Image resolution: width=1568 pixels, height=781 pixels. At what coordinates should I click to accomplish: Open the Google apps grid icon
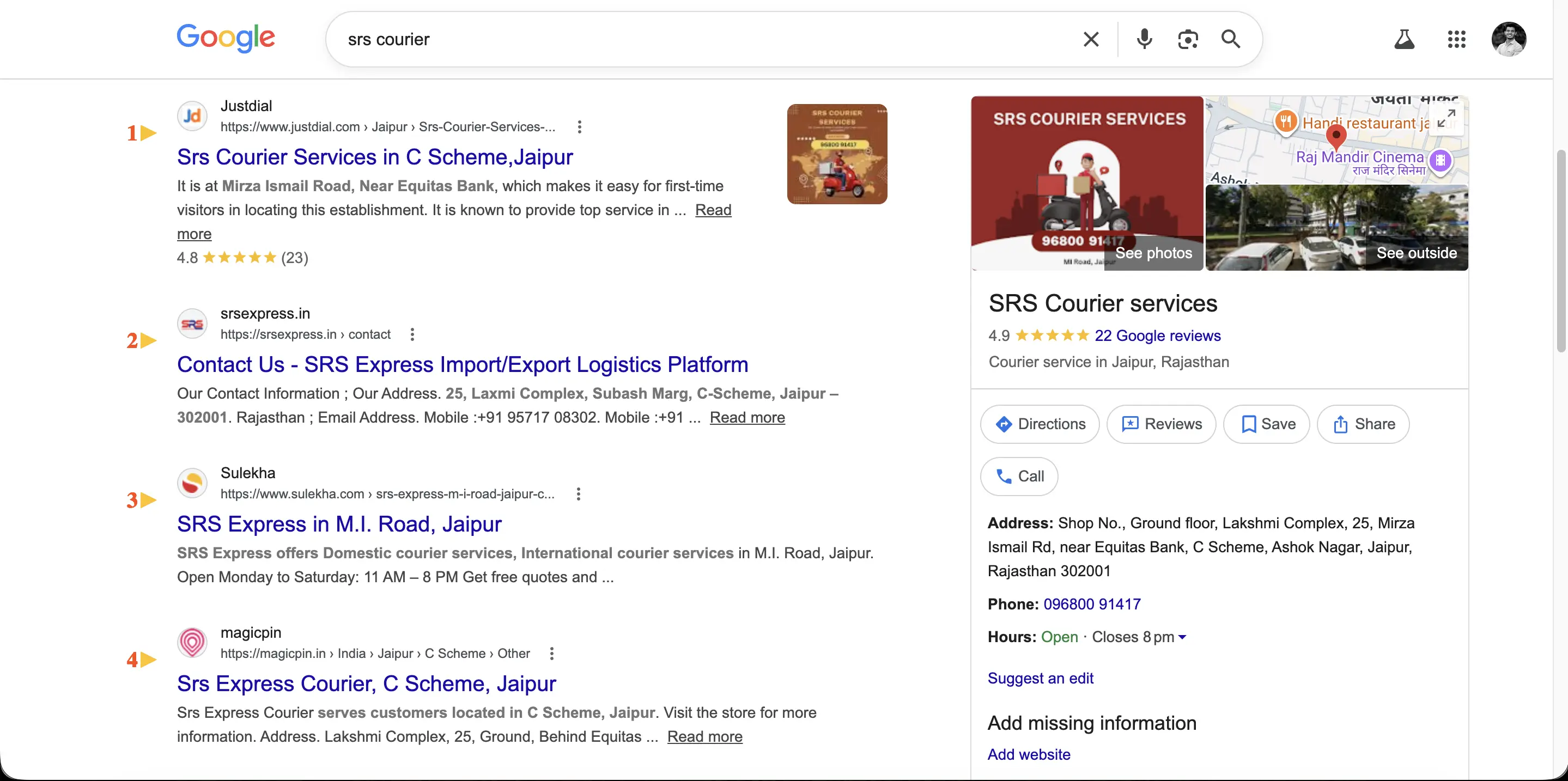[x=1457, y=40]
